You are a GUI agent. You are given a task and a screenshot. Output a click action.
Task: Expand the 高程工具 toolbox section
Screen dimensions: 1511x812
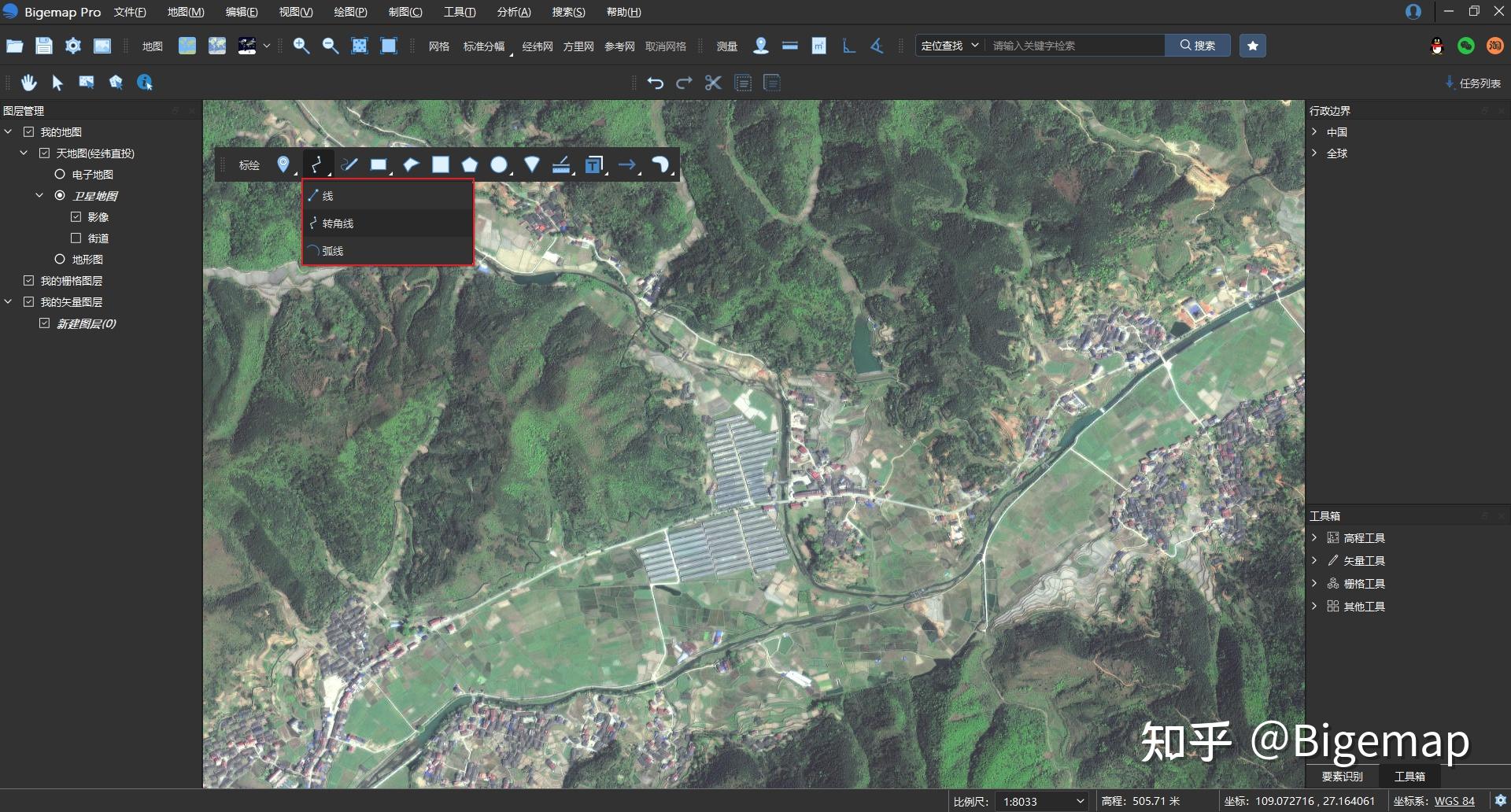pos(1316,537)
